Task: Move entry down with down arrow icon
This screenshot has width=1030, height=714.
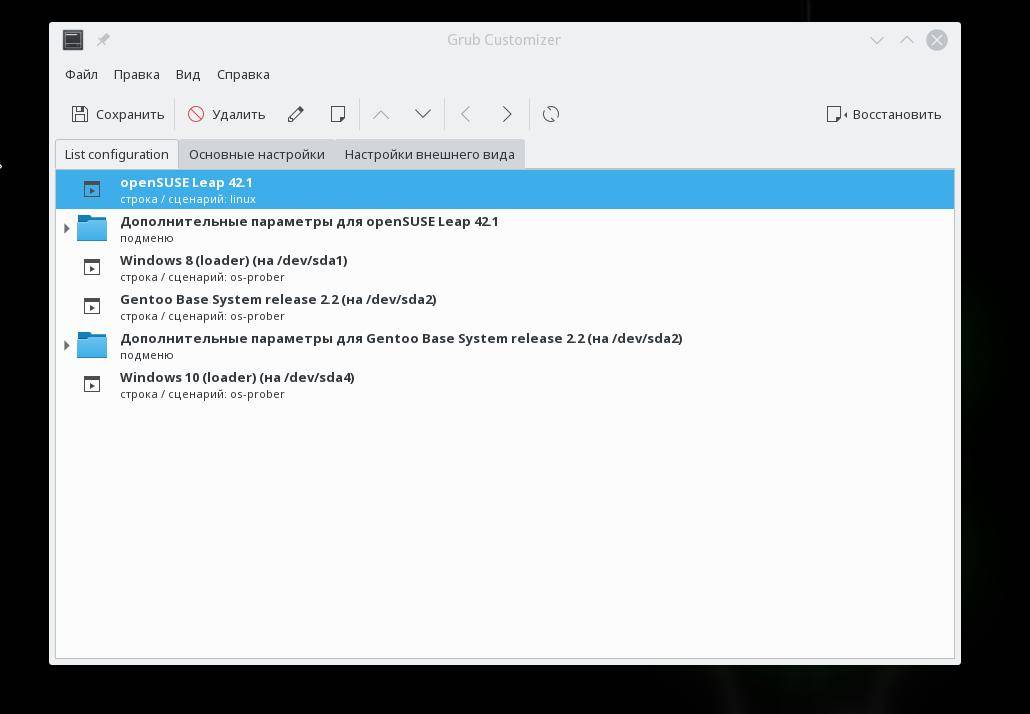Action: pyautogui.click(x=423, y=114)
